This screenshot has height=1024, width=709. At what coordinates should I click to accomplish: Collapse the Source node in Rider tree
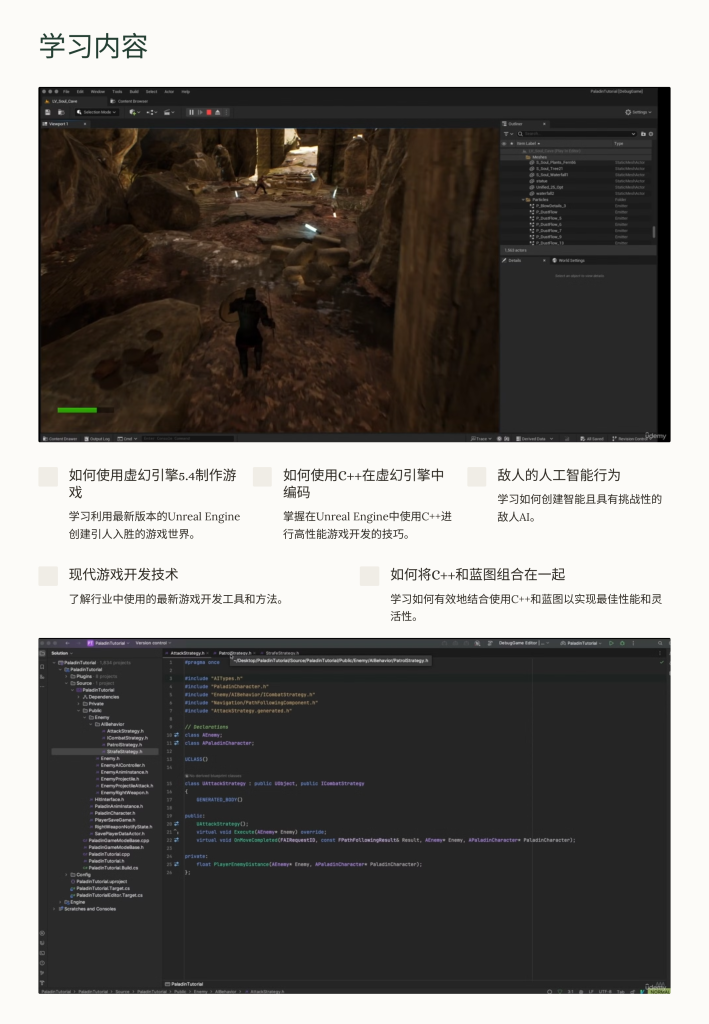tap(66, 683)
